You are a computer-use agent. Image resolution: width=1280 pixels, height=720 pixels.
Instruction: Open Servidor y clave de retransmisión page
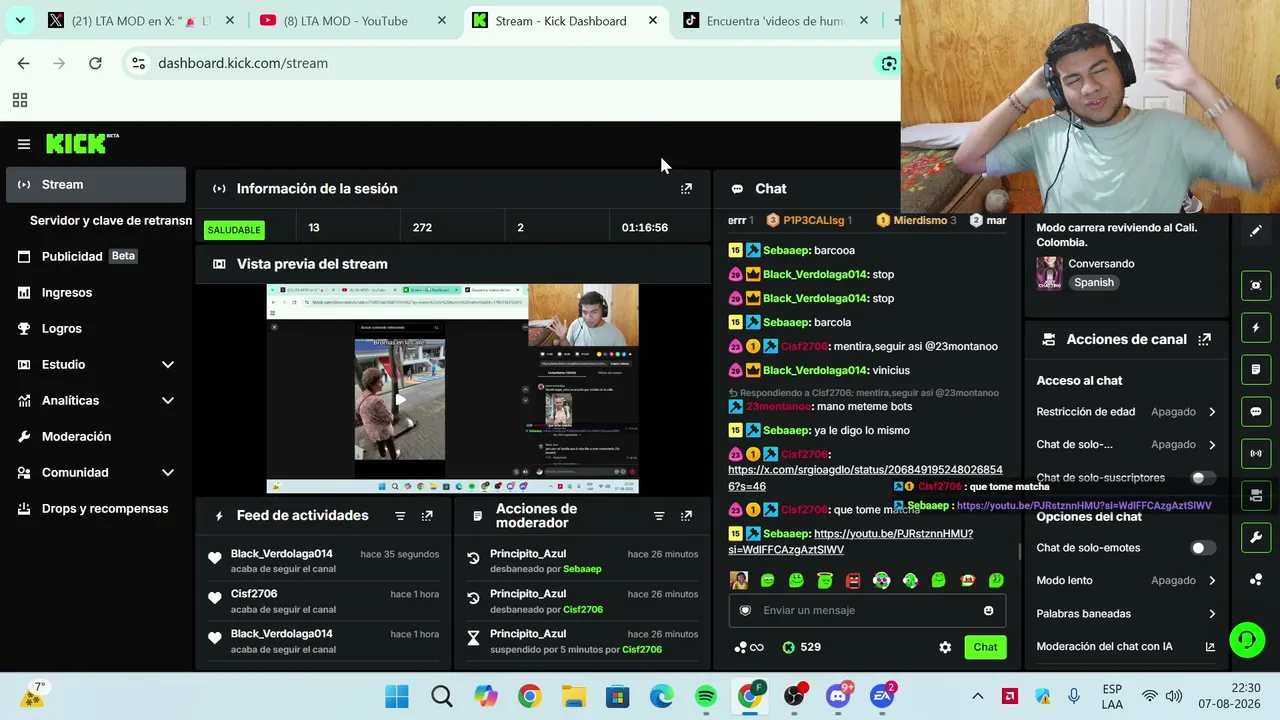pos(110,221)
